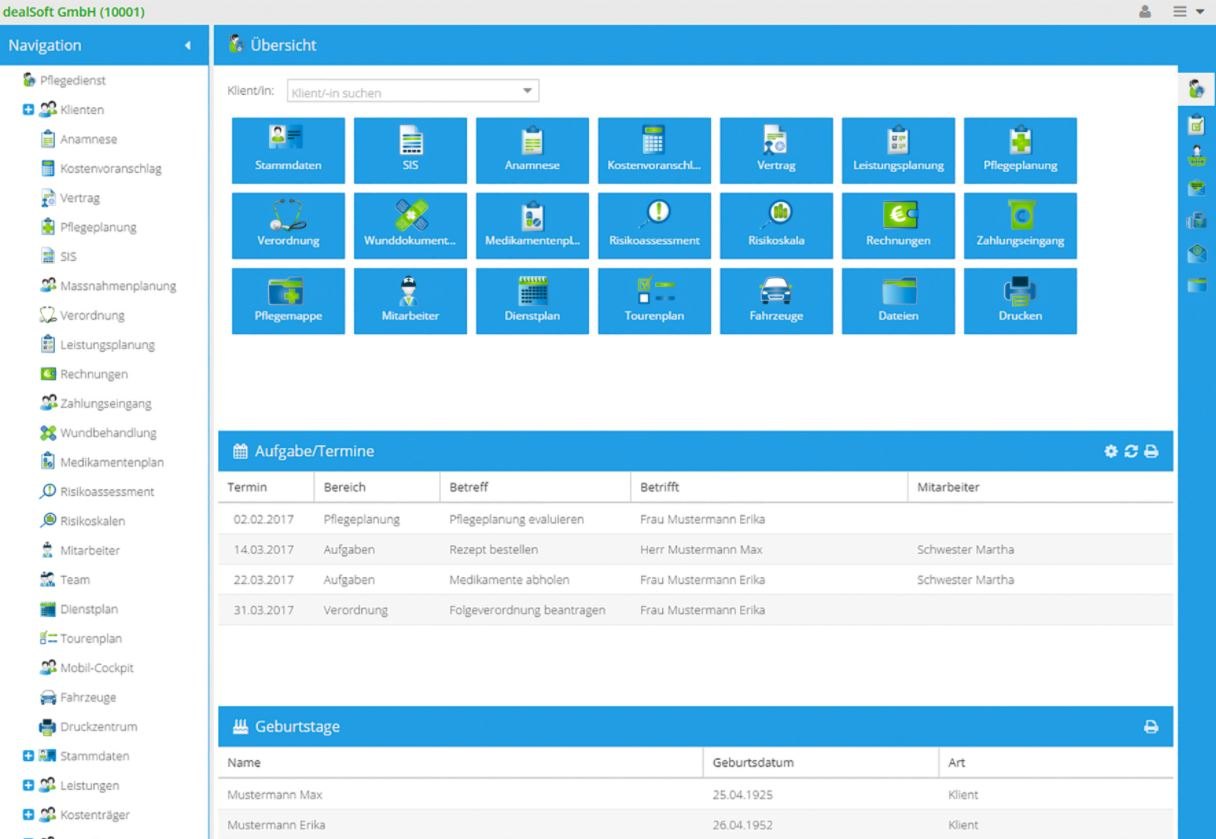Image resolution: width=1216 pixels, height=839 pixels.
Task: Open the Drucken tile
Action: (1020, 300)
